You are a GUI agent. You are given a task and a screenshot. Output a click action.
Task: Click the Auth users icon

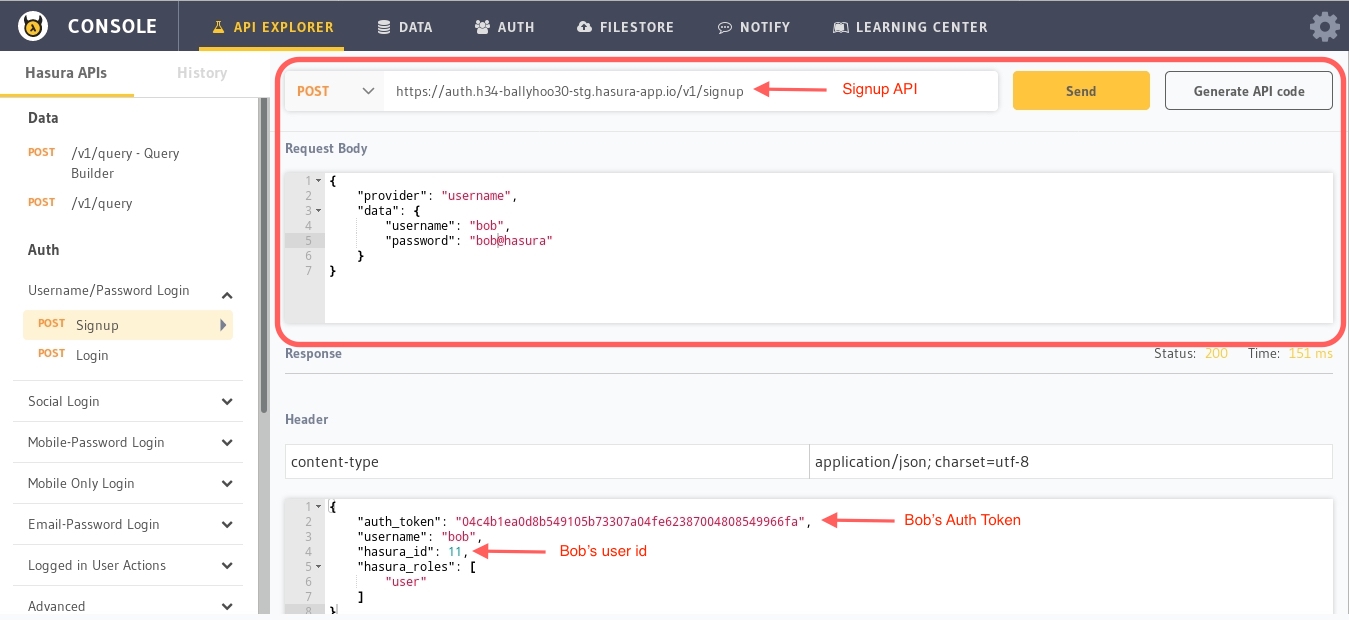(483, 28)
